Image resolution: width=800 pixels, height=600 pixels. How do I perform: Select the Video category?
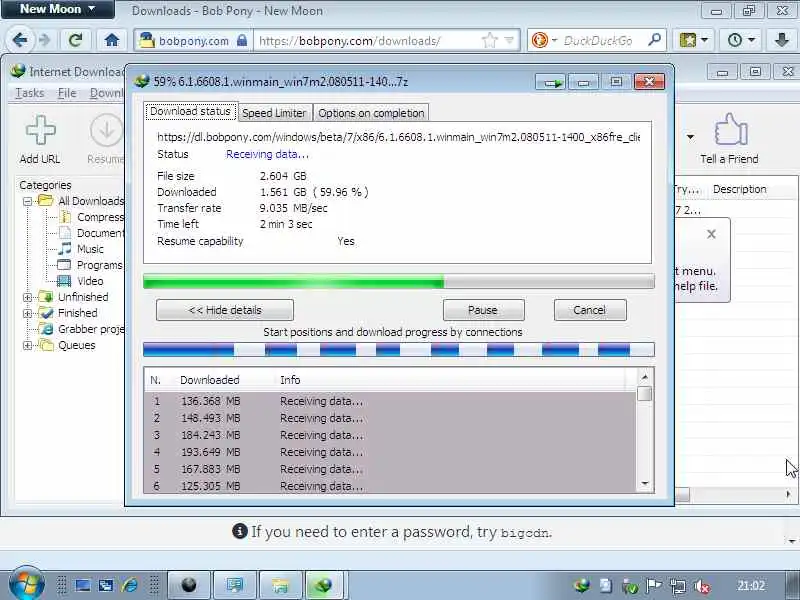click(90, 281)
